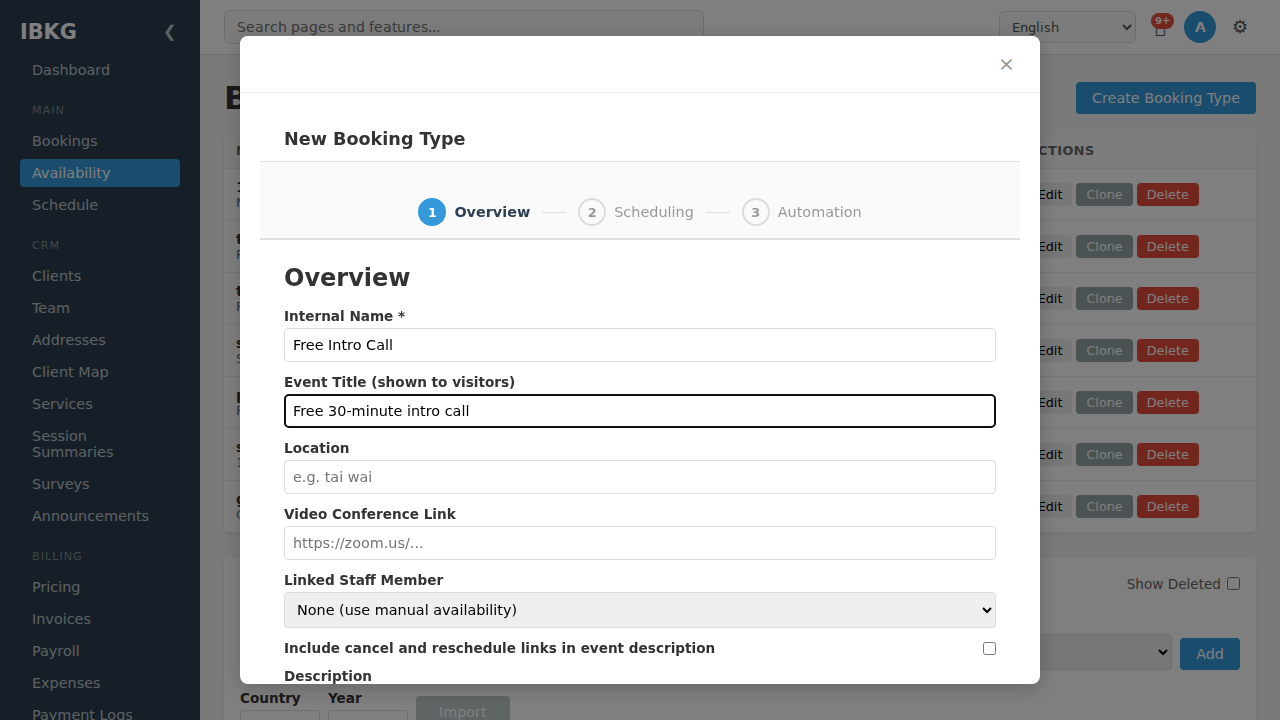Enable include cancel and reschedule links checkbox
The height and width of the screenshot is (720, 1280).
coord(989,648)
